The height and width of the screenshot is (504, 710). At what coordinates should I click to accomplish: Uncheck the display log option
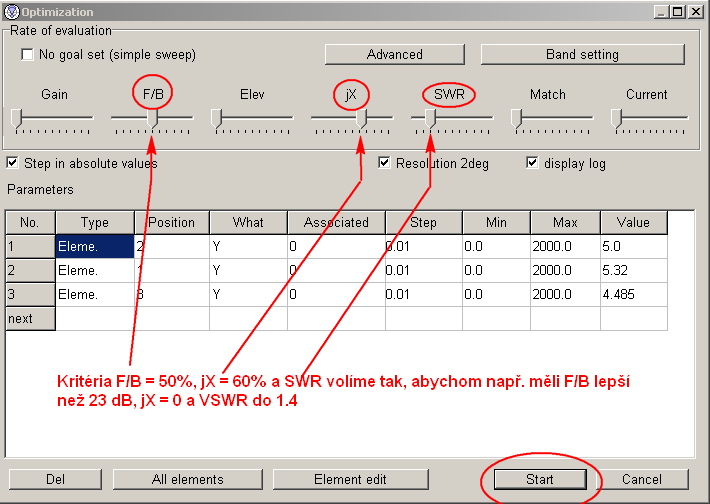click(x=532, y=163)
